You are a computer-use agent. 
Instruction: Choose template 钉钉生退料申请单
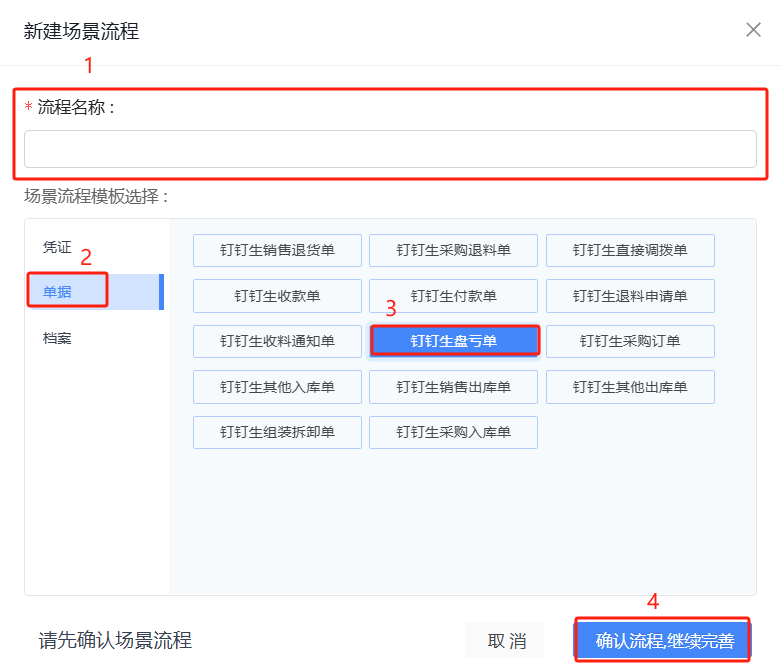tap(630, 296)
